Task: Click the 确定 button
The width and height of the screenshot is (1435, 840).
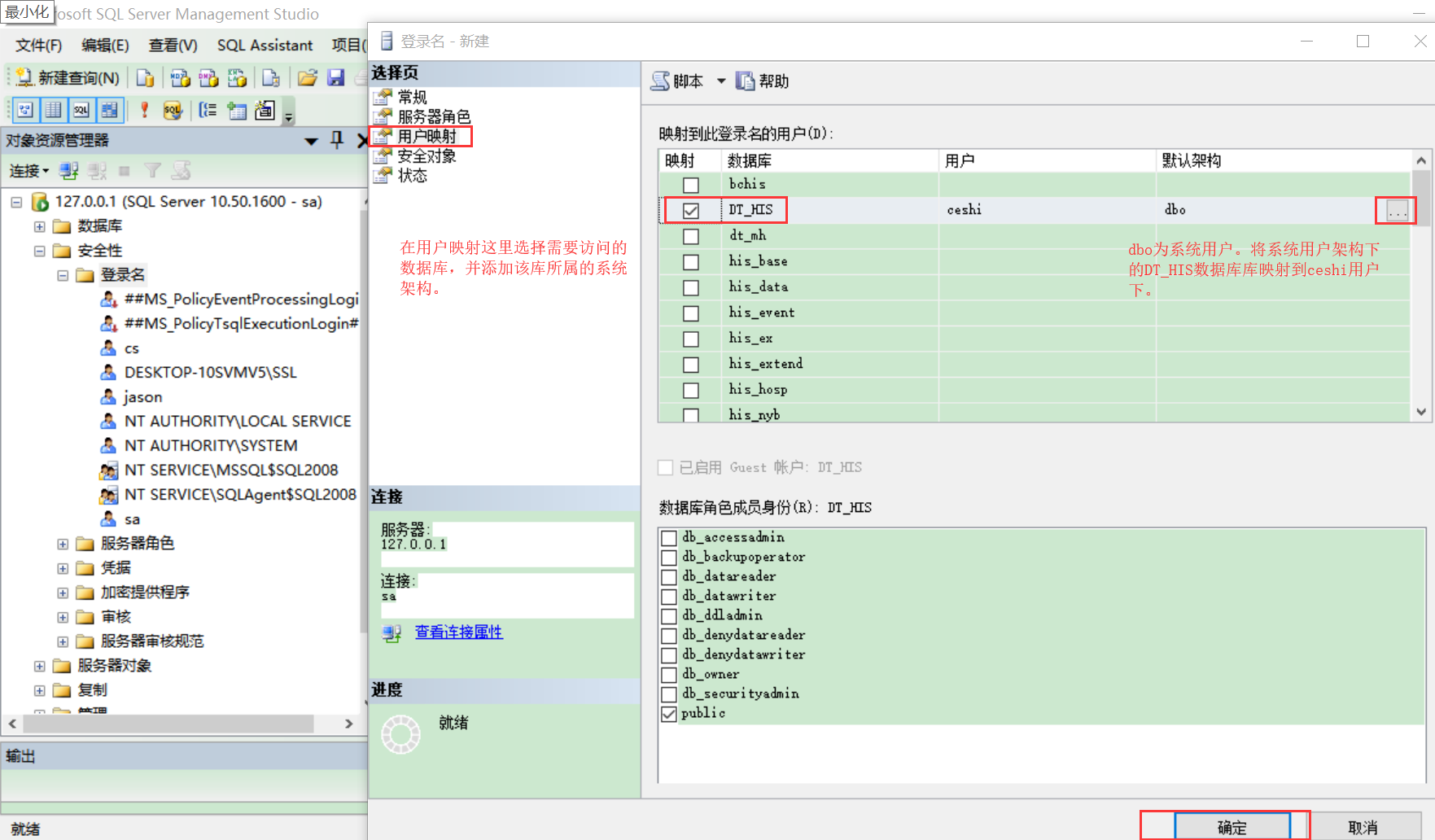Action: pos(1232,827)
